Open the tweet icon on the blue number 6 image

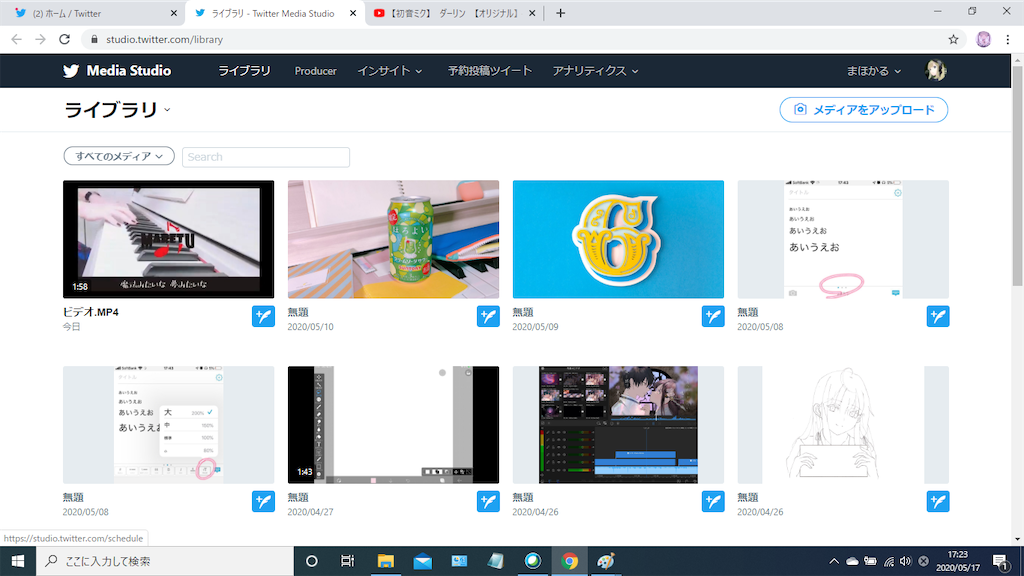coord(713,316)
